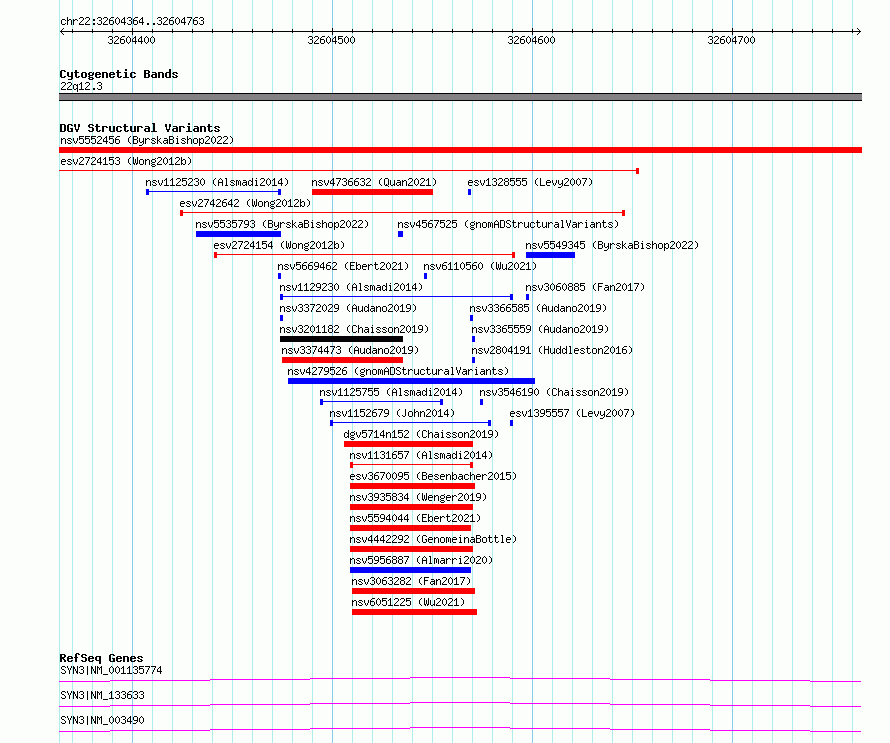
Task: Click the 32604700 ruler tick label
Action: pos(731,40)
